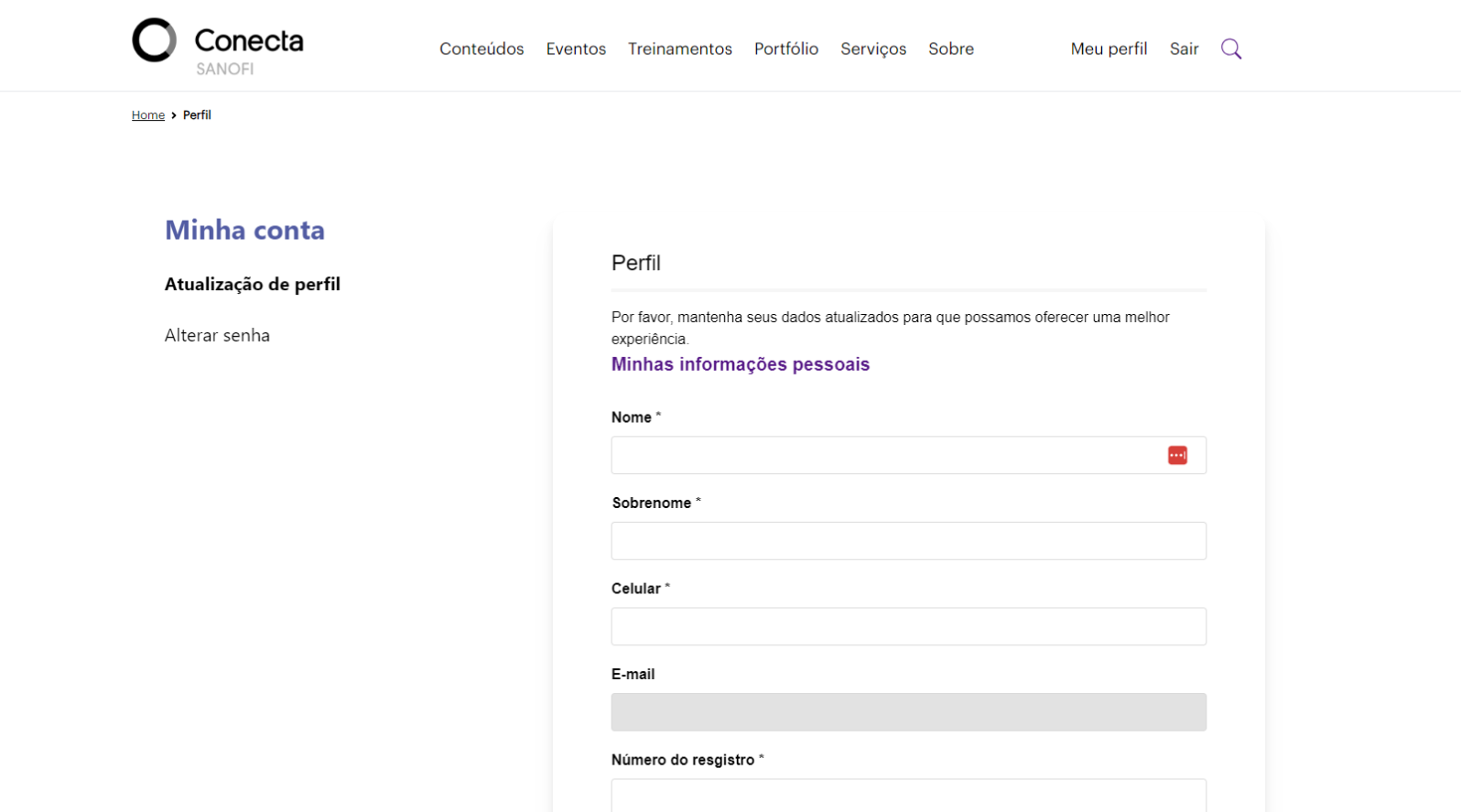This screenshot has height=812, width=1461.
Task: Click the red password manager icon in Nome field
Action: (x=1177, y=456)
